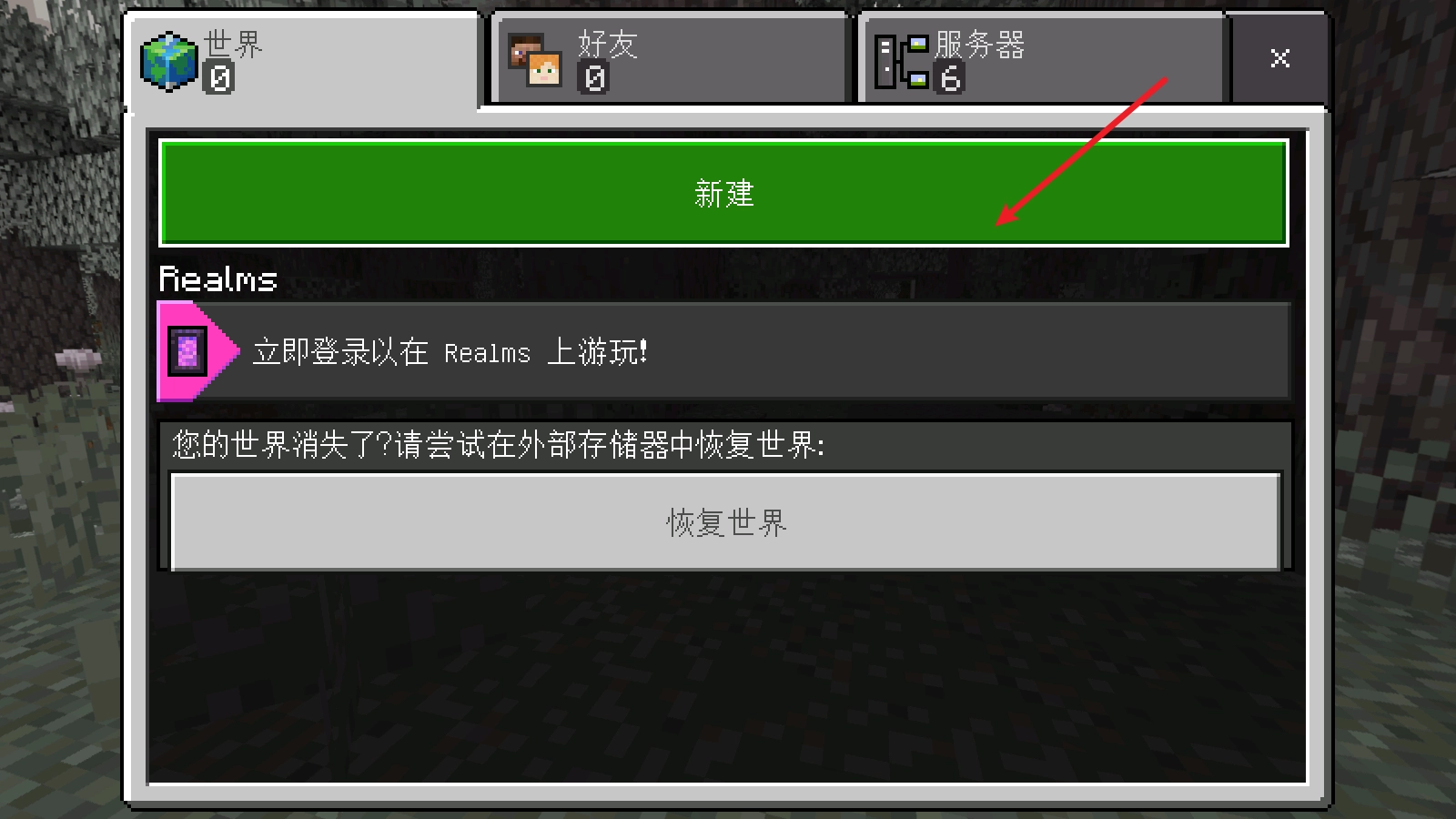
Task: Click the 新建 text label
Action: [x=724, y=193]
